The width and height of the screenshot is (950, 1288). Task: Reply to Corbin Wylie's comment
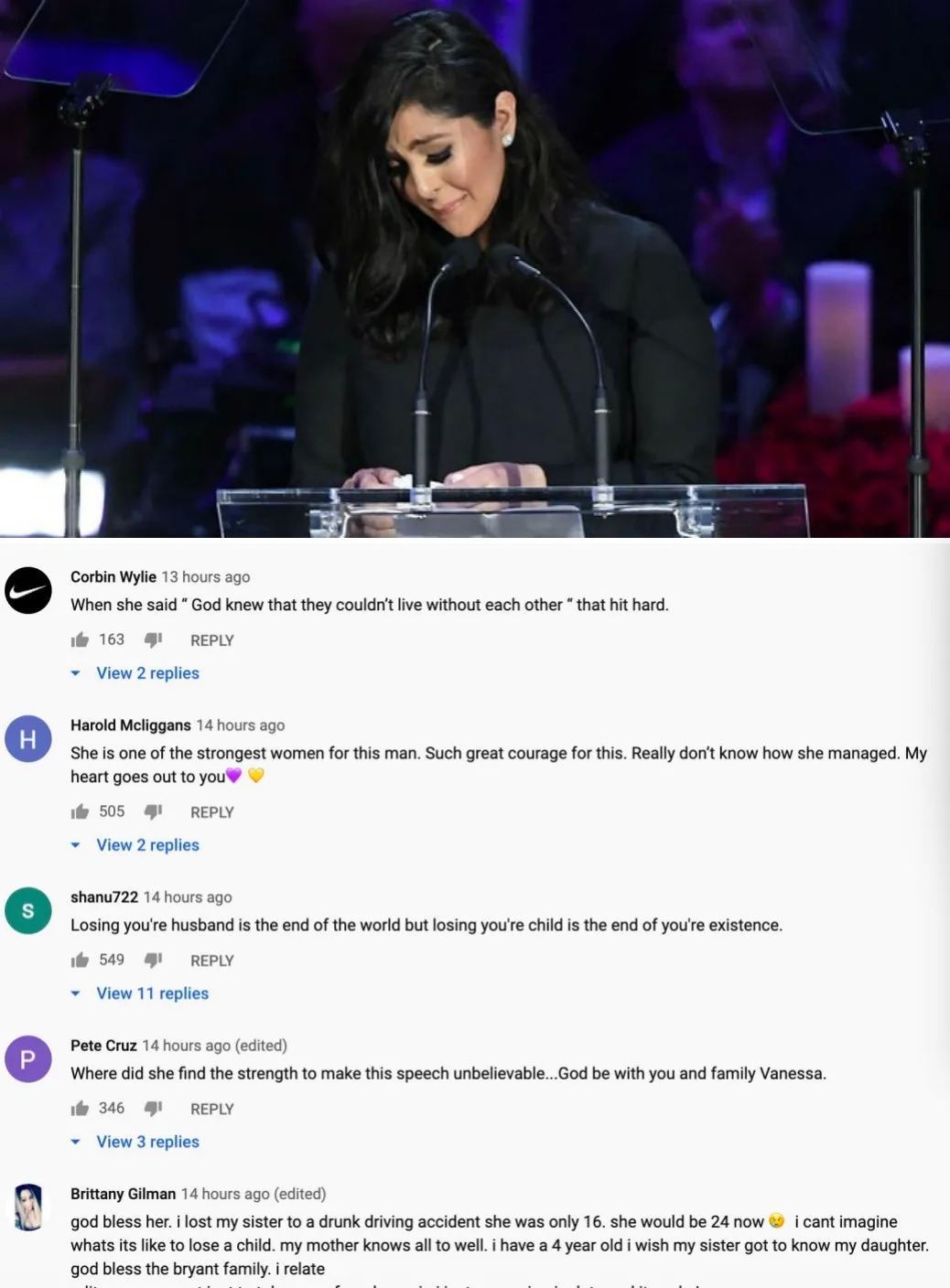tap(212, 640)
